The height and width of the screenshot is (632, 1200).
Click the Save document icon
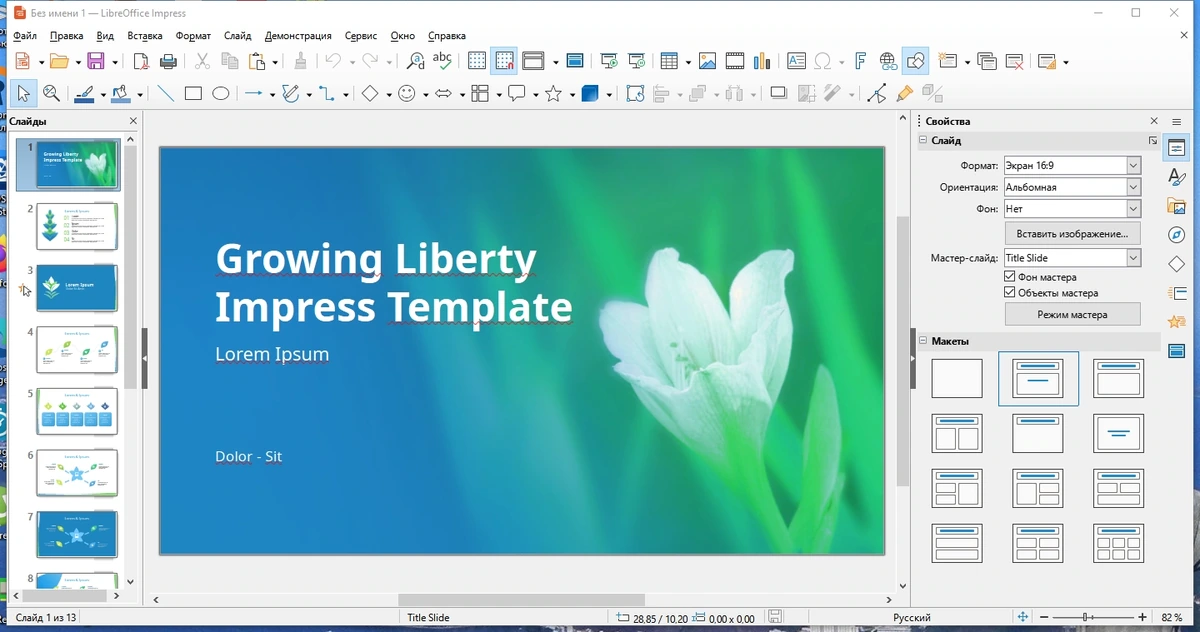pos(96,61)
